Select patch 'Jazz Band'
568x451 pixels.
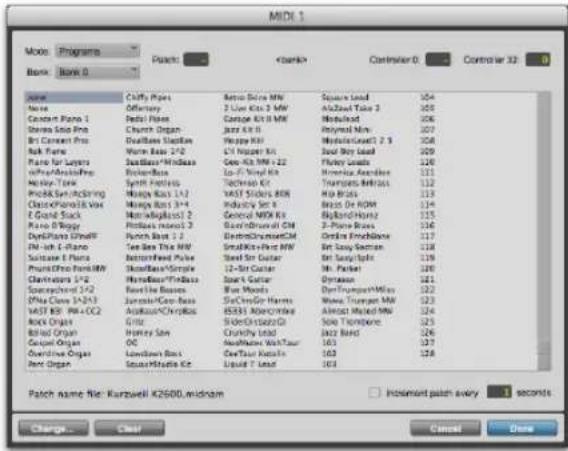tap(340, 333)
